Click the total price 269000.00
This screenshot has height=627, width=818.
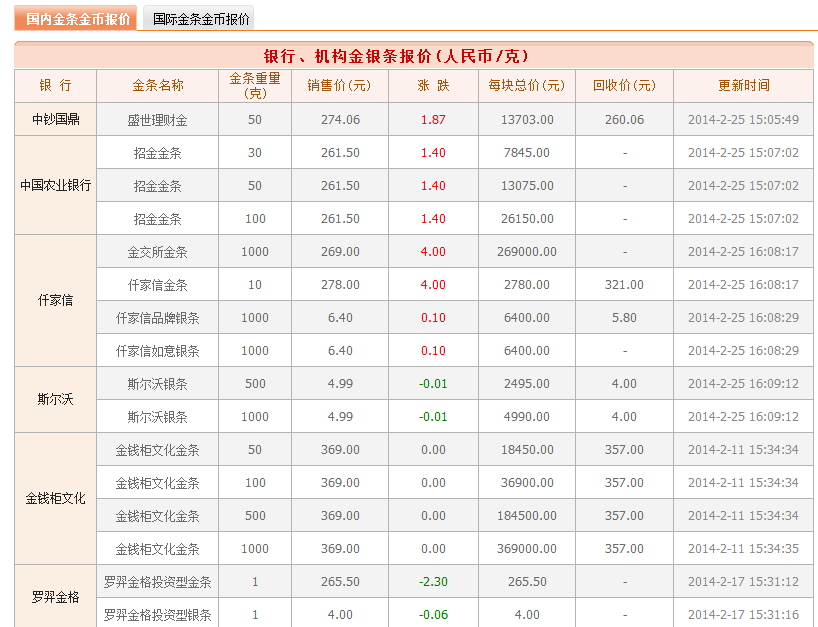pyautogui.click(x=527, y=251)
